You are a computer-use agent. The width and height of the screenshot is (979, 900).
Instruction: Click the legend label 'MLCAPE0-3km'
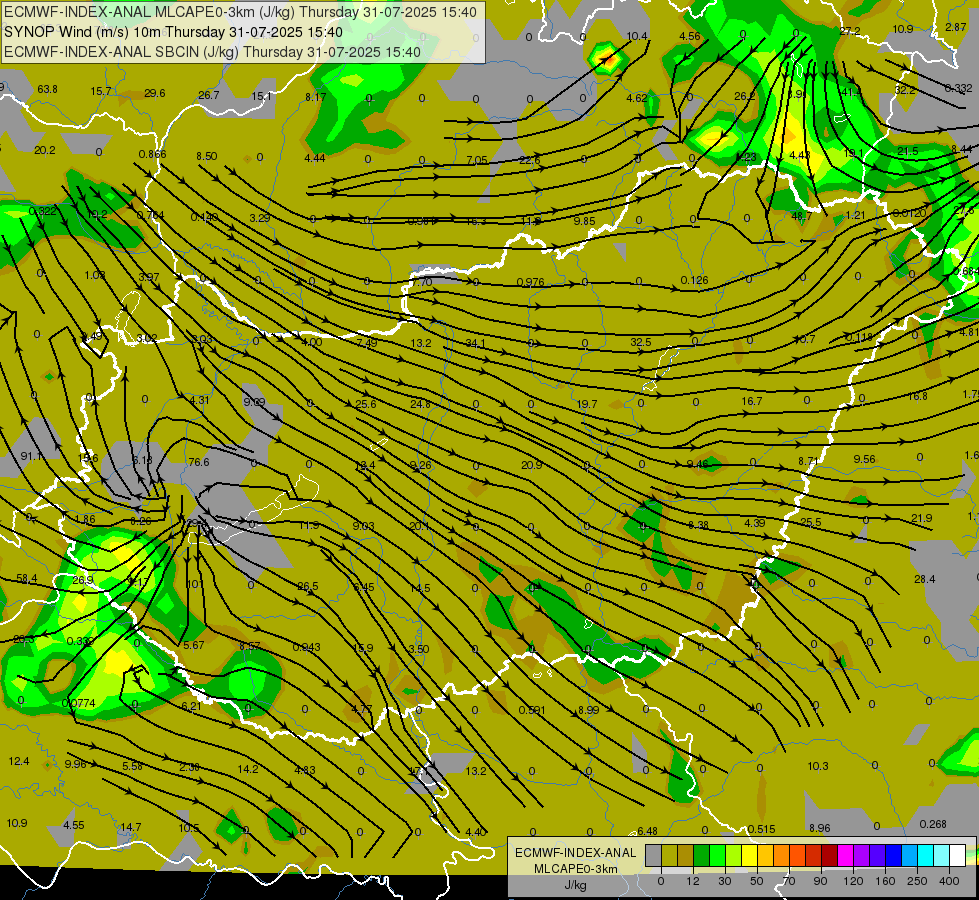(x=575, y=869)
